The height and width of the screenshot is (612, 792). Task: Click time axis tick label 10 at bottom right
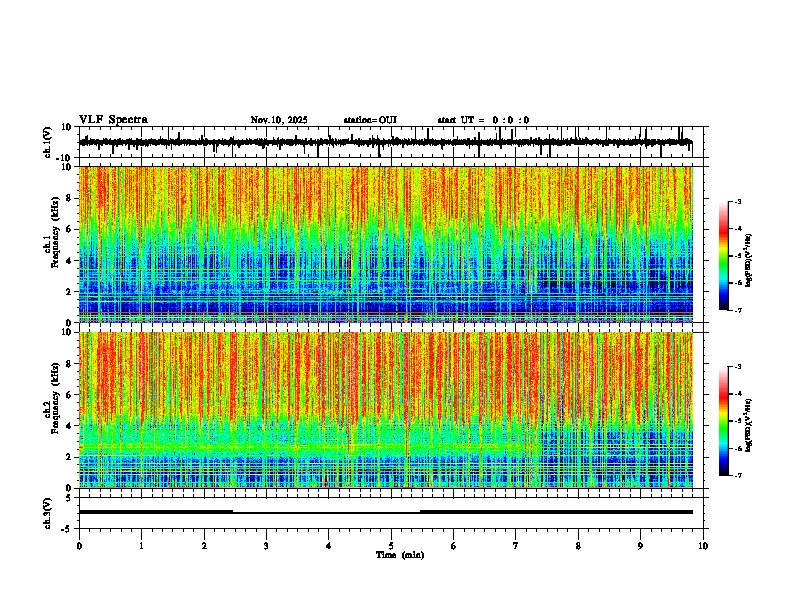(703, 546)
